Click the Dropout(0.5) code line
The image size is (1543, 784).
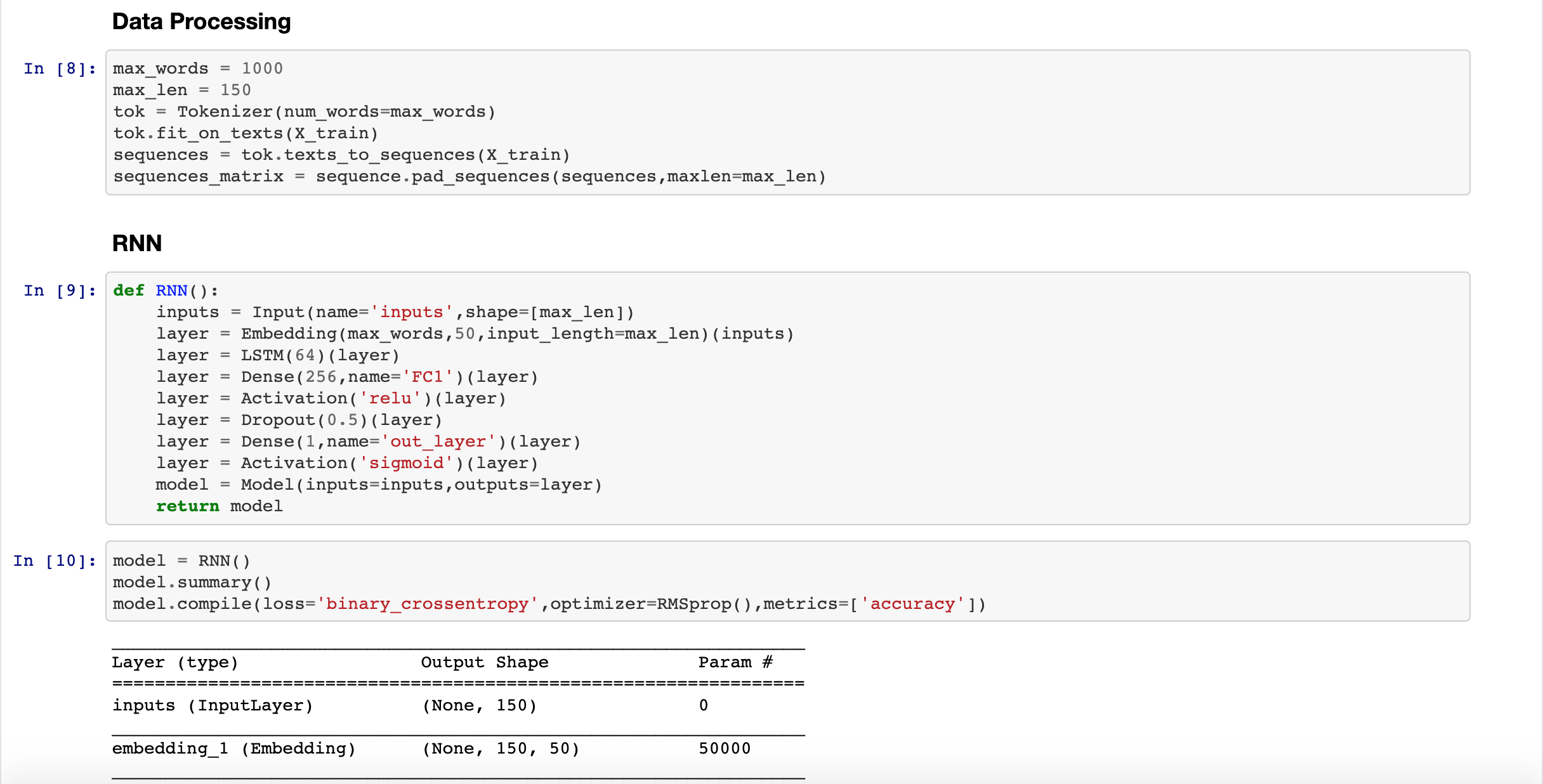(299, 420)
